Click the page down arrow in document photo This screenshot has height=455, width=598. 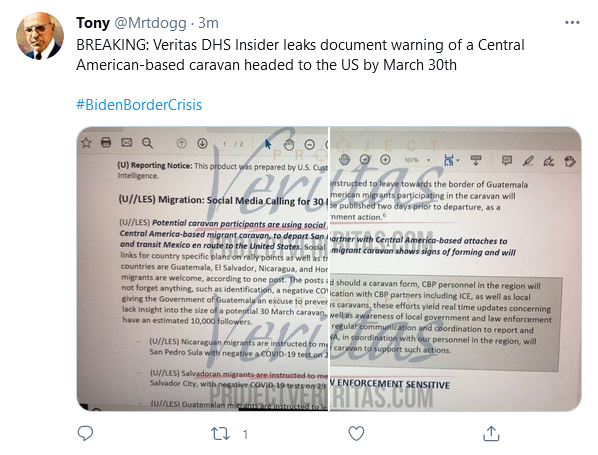(x=202, y=143)
